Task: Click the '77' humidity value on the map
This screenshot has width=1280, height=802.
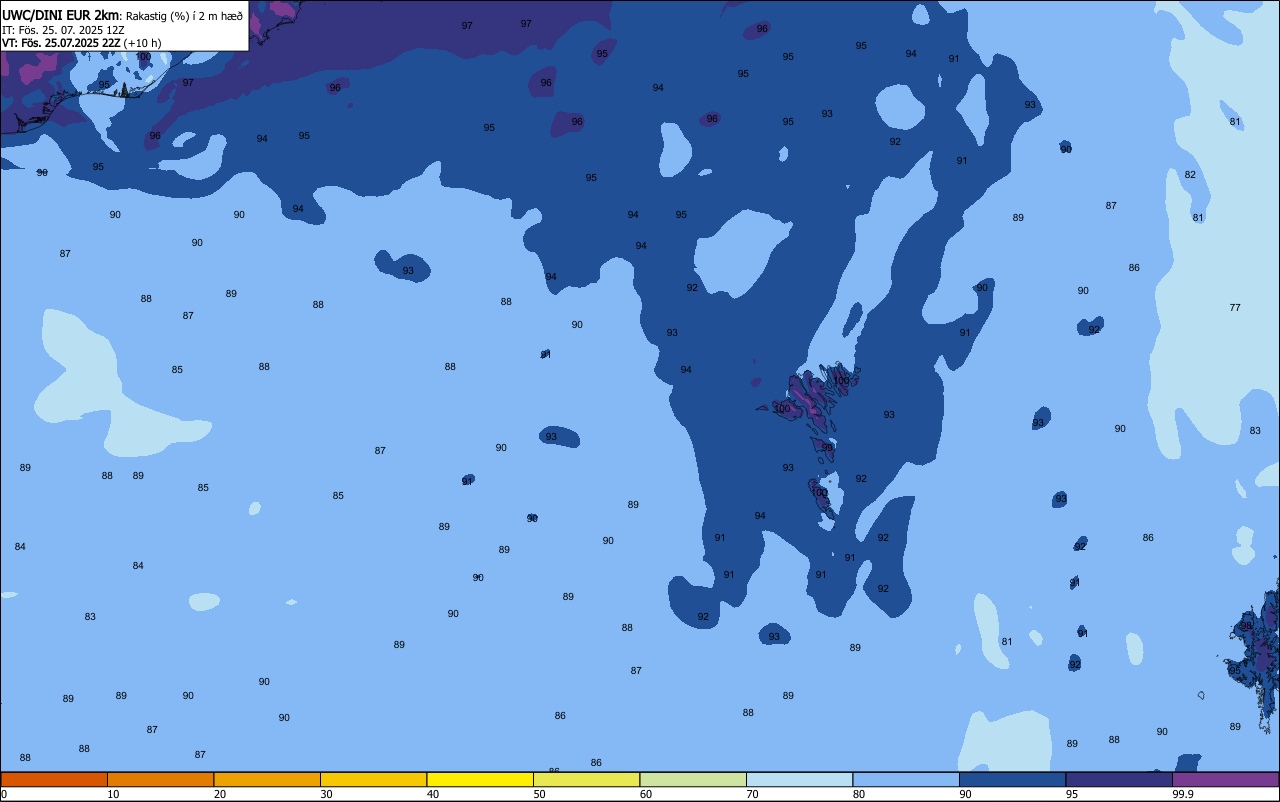Action: click(x=1235, y=307)
